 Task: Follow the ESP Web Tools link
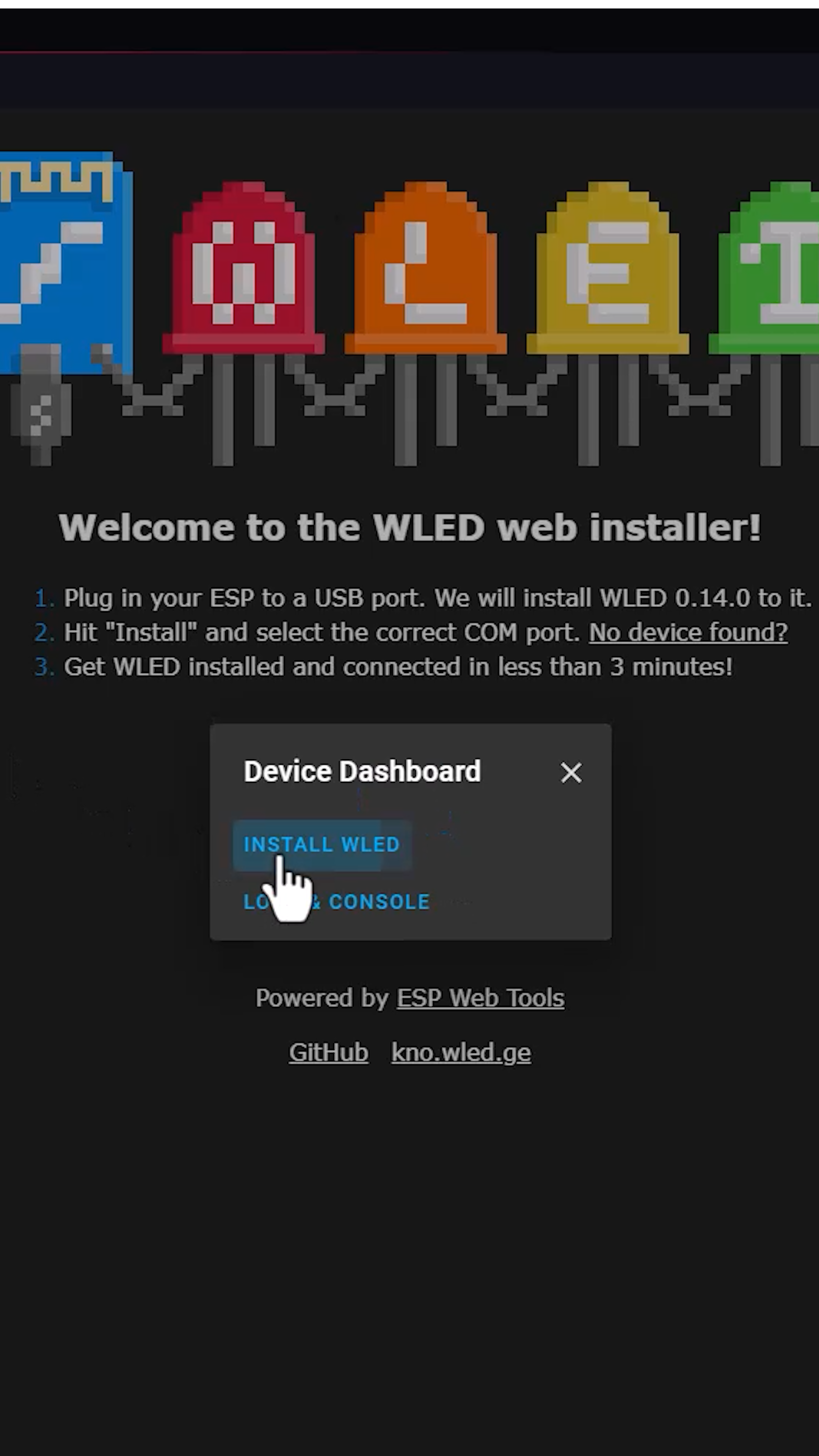(480, 998)
